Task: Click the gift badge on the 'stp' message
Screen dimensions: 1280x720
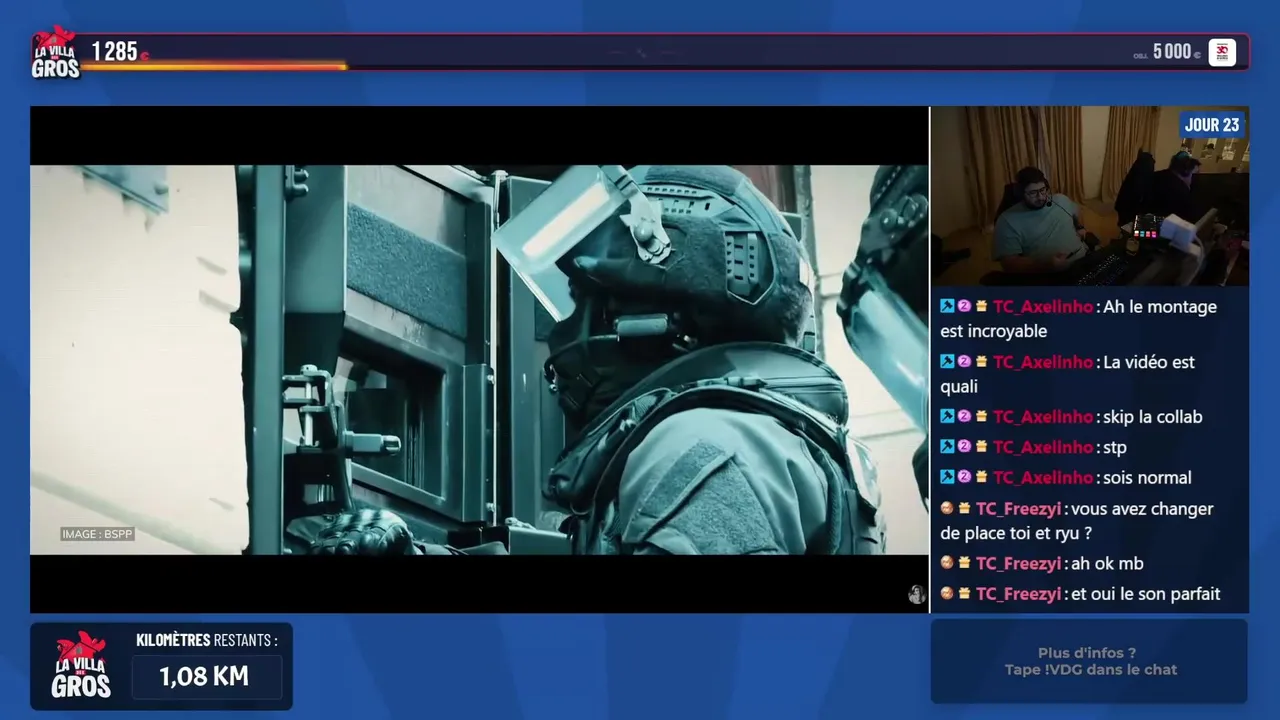Action: pos(981,446)
